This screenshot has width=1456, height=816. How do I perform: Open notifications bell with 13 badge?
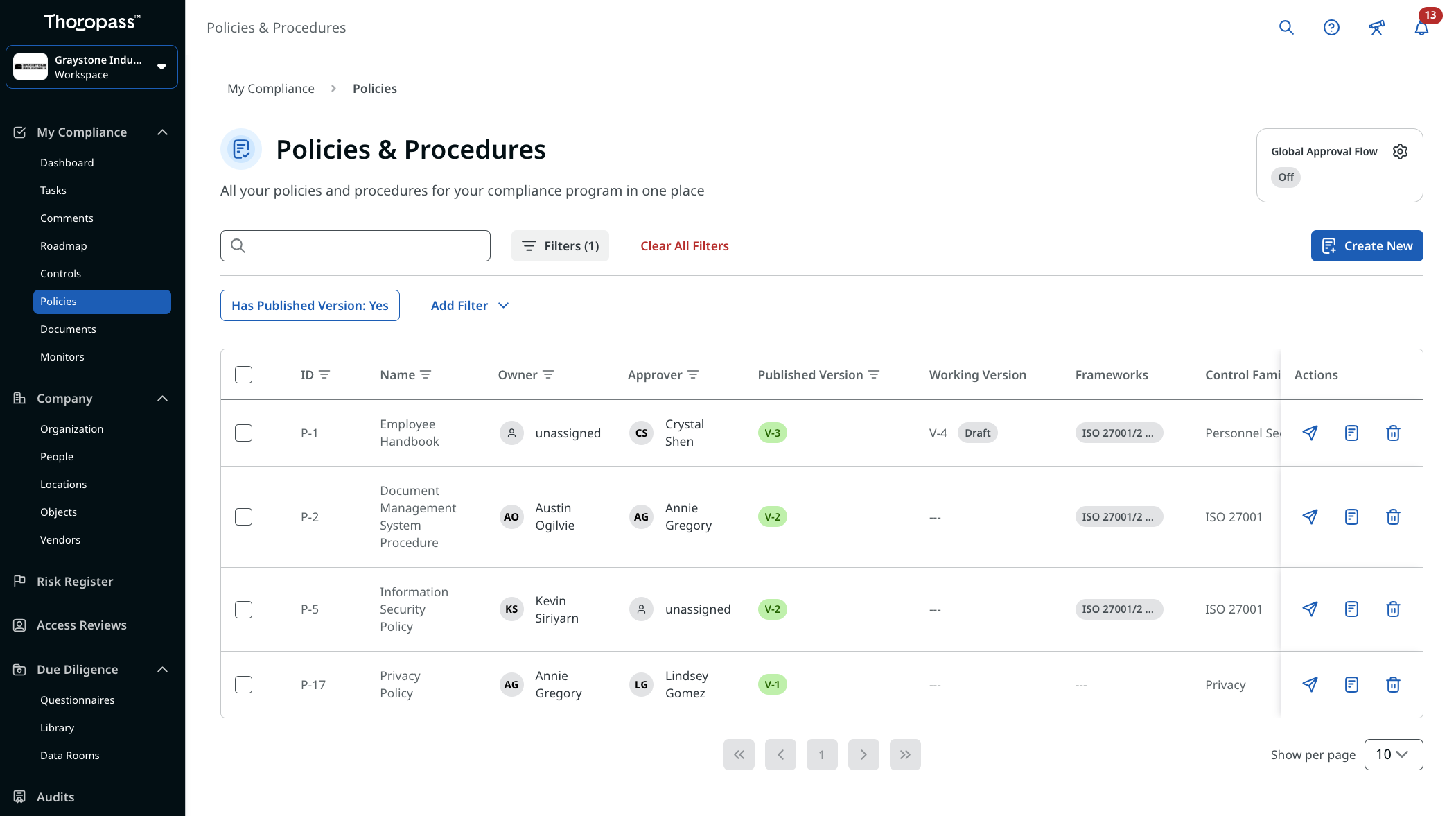point(1421,28)
